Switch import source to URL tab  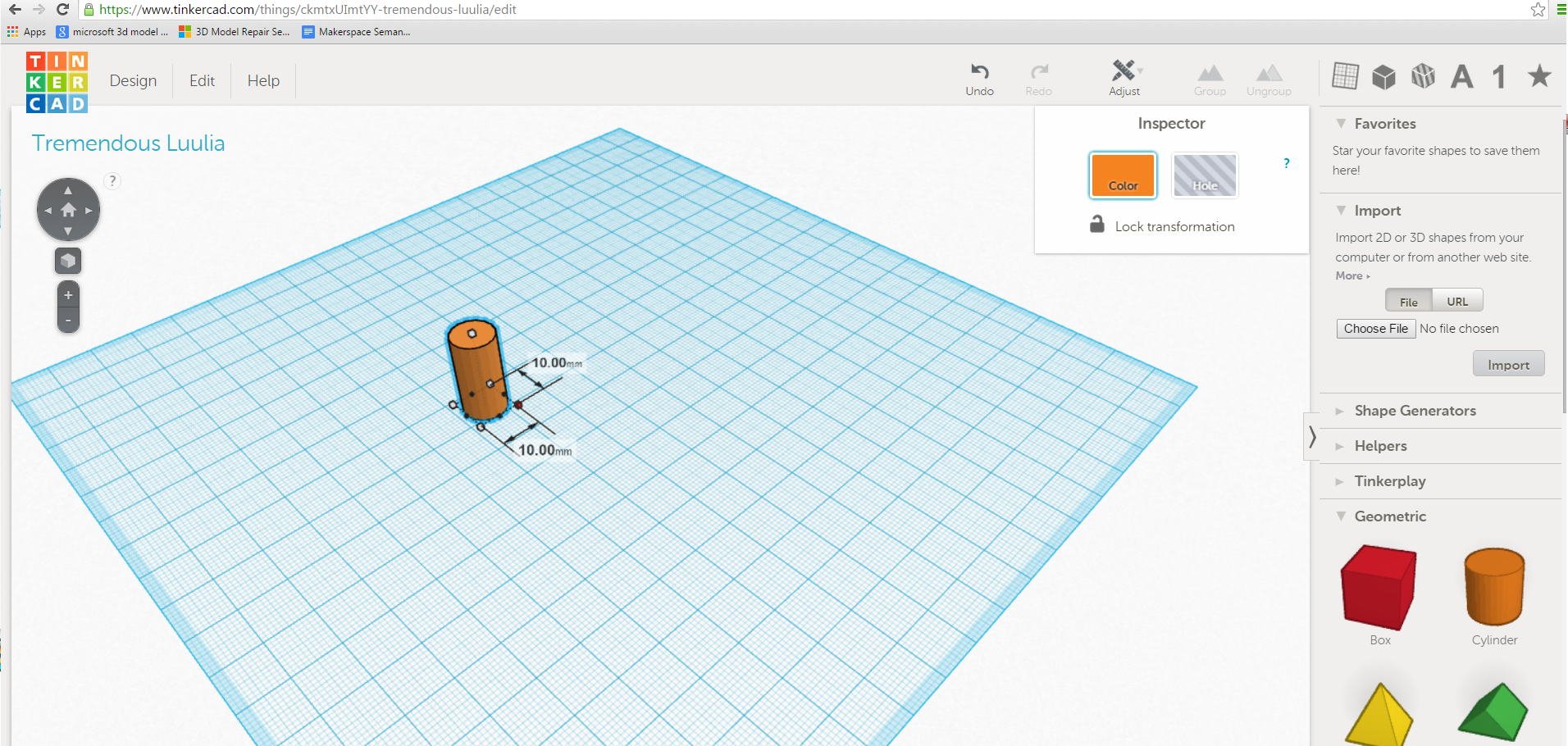tap(1457, 301)
